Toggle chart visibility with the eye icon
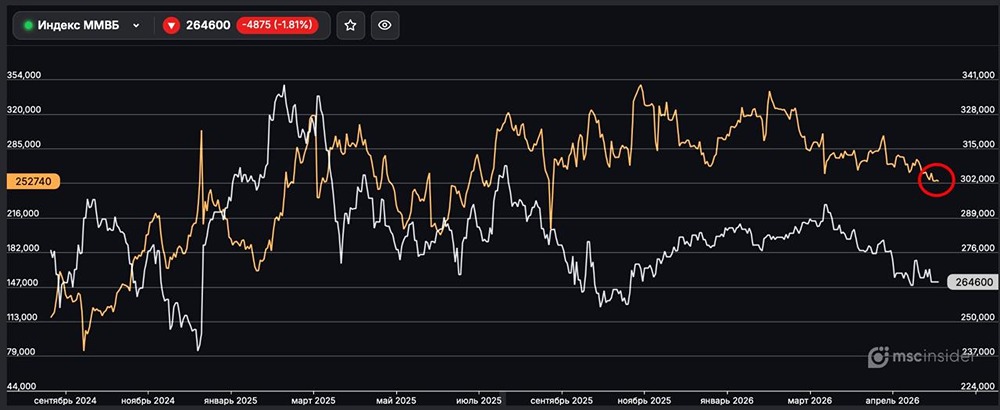1000x410 pixels. pyautogui.click(x=385, y=26)
